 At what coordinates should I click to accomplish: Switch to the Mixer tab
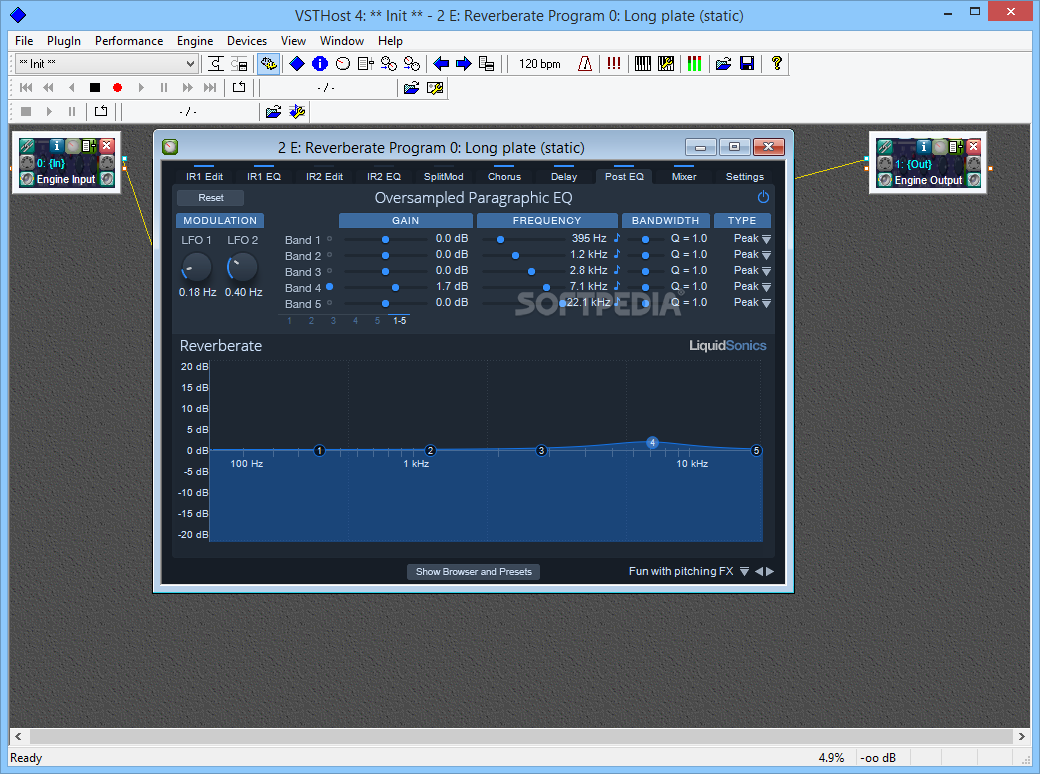(x=684, y=176)
